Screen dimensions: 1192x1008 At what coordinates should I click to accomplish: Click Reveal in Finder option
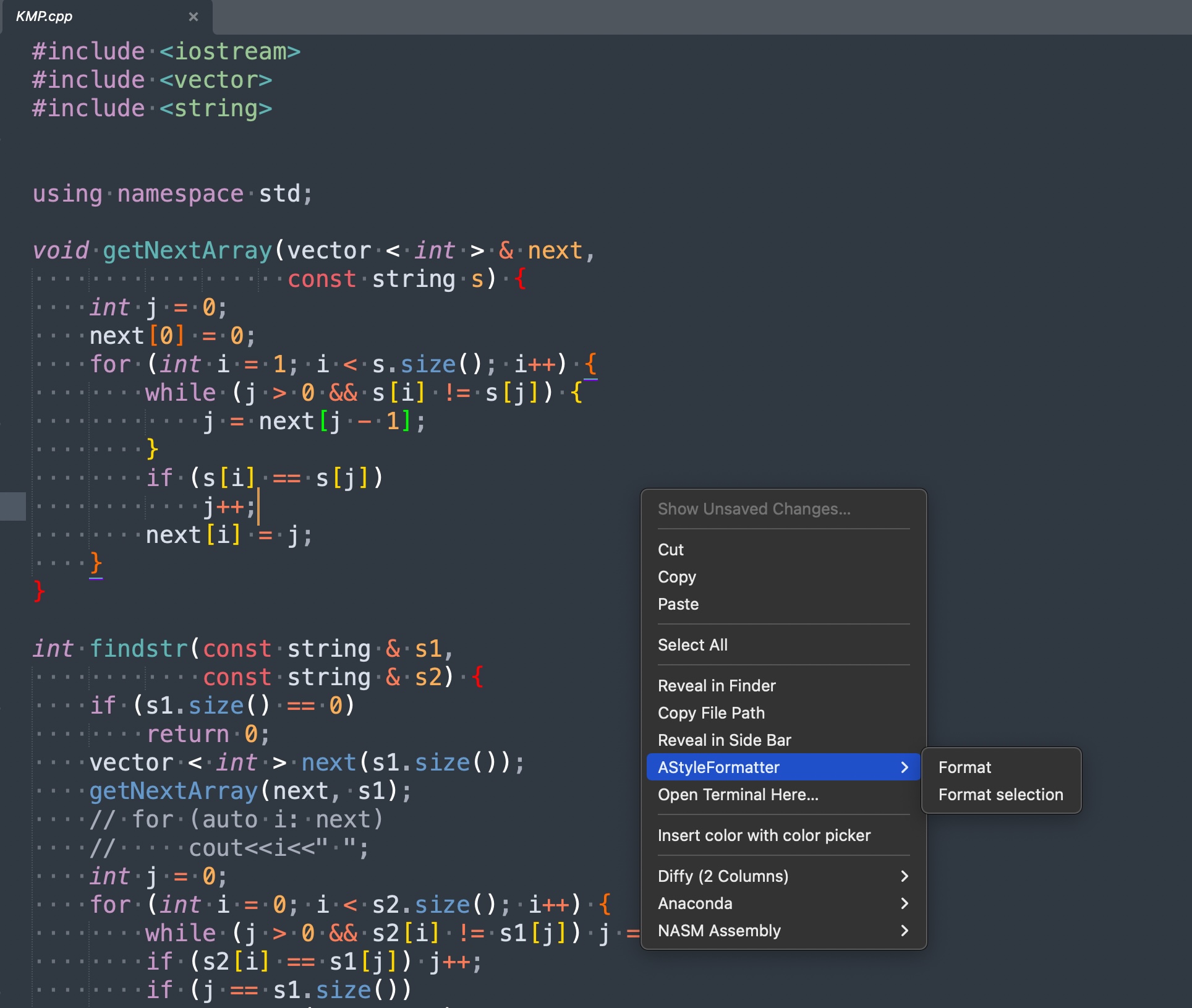(x=715, y=685)
